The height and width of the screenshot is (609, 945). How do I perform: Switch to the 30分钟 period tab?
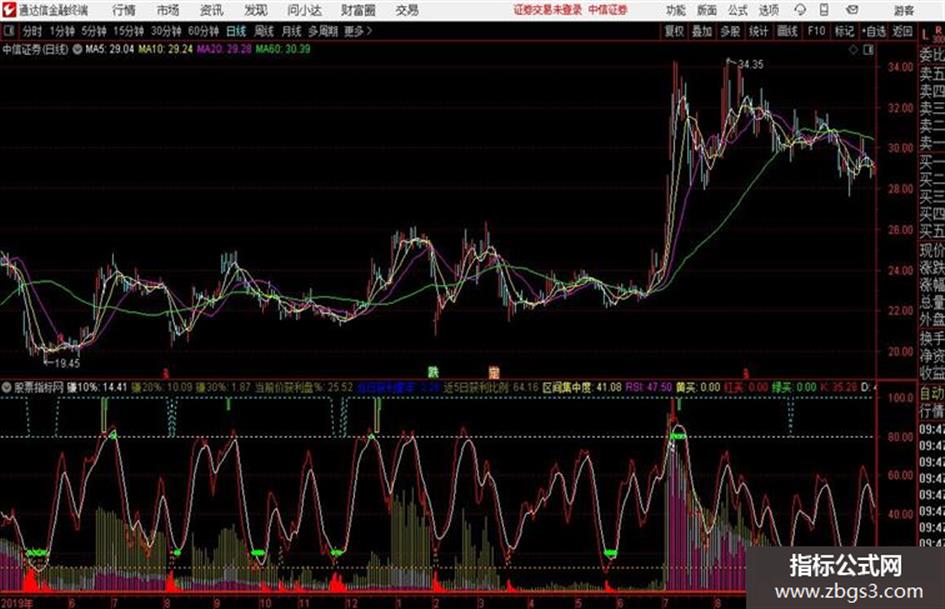tap(166, 31)
